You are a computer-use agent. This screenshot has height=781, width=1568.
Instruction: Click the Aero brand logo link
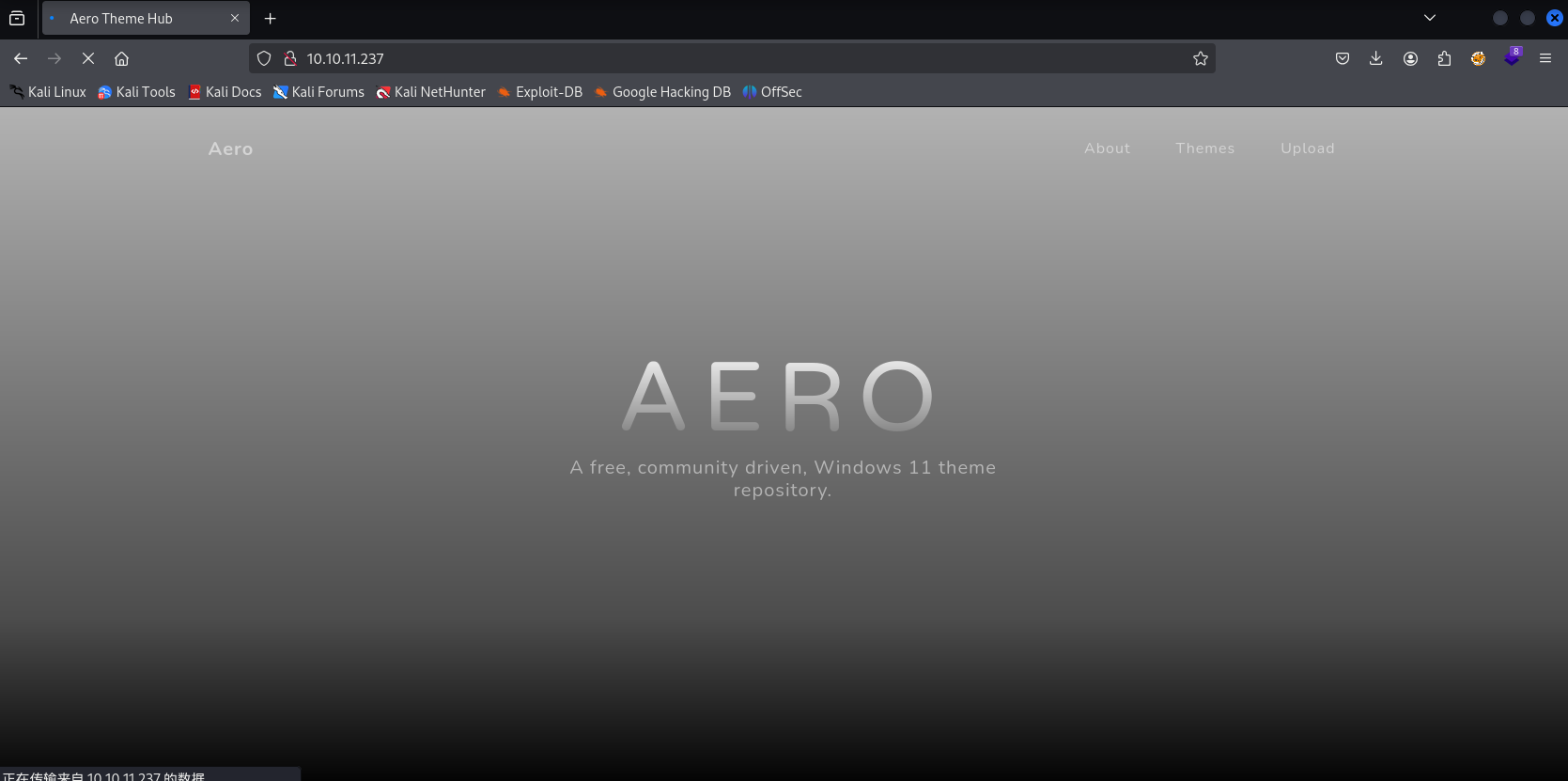pos(230,148)
